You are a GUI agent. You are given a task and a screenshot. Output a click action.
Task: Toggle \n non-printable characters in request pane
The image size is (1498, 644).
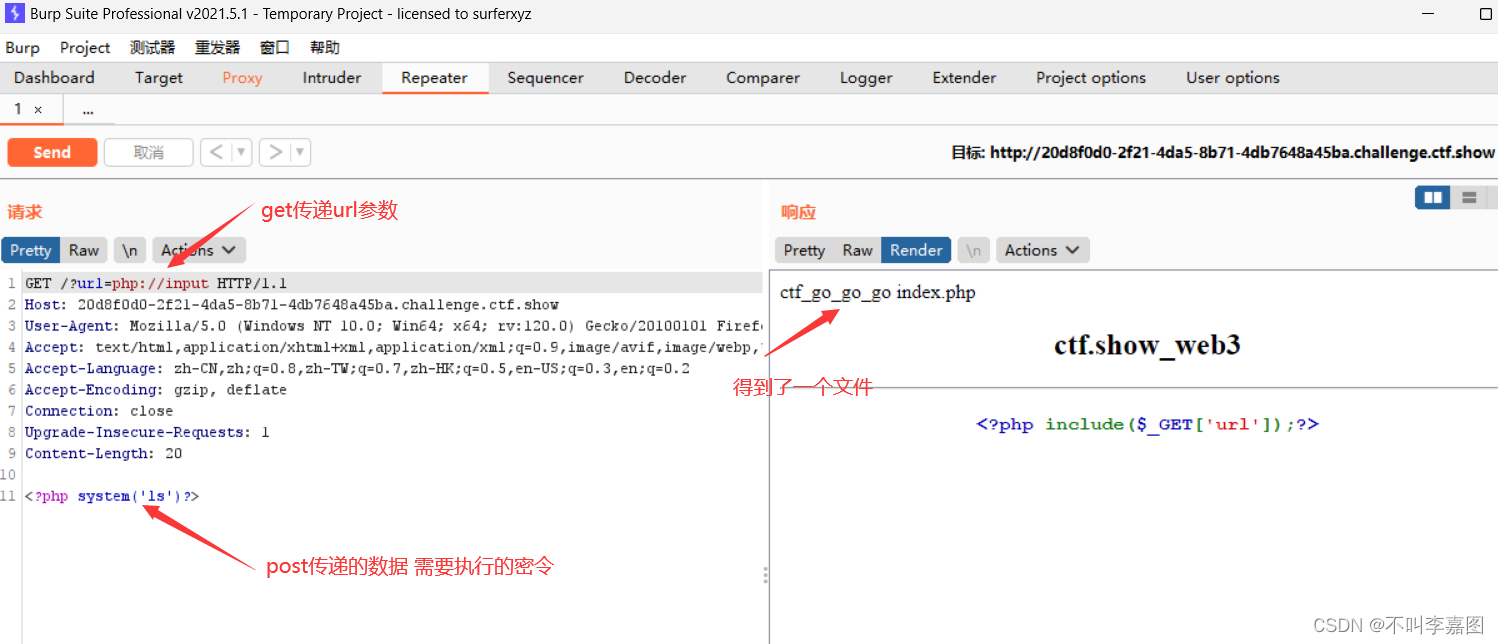coord(130,250)
